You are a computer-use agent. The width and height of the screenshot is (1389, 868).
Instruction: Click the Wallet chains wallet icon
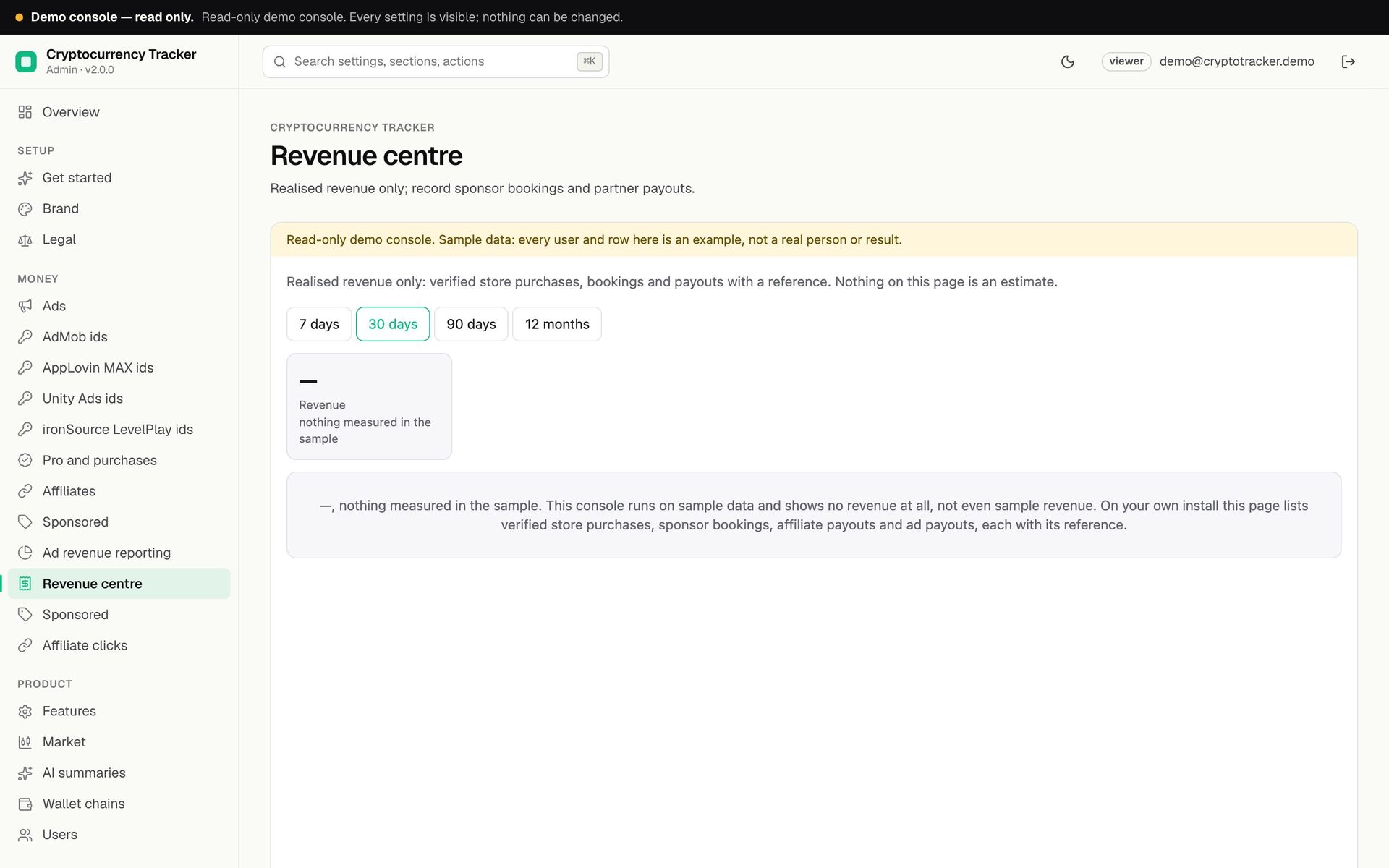pyautogui.click(x=25, y=804)
